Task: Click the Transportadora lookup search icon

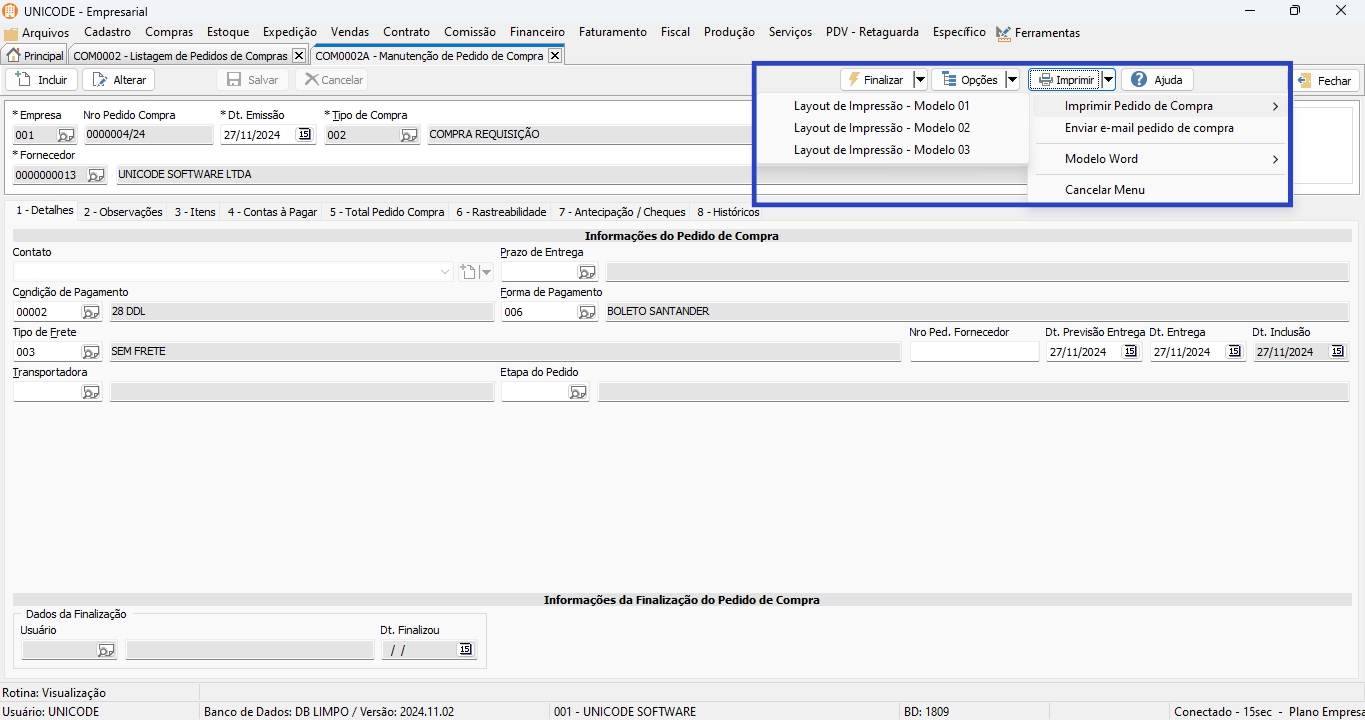Action: [91, 393]
